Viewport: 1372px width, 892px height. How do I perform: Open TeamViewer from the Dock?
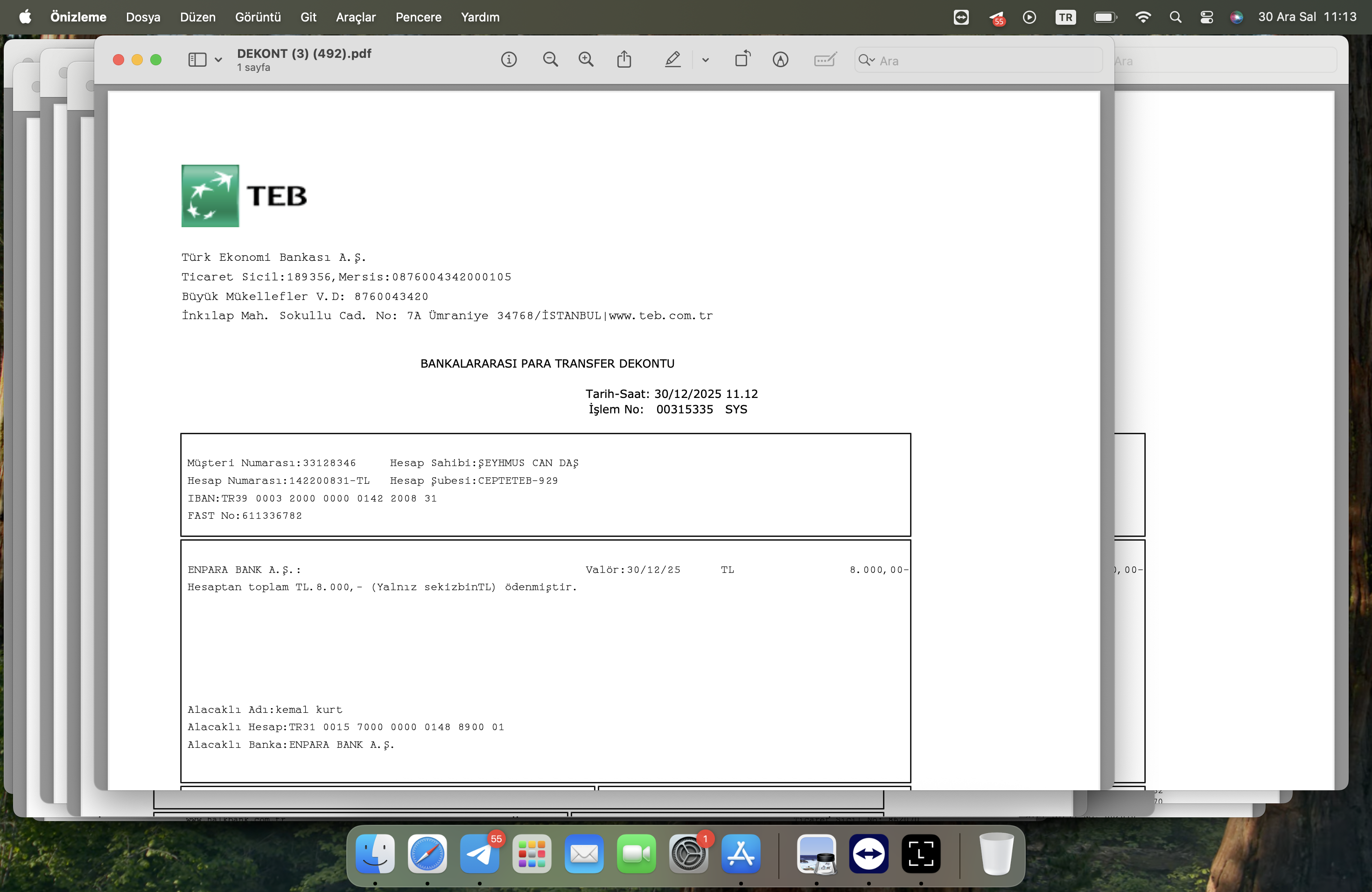869,854
